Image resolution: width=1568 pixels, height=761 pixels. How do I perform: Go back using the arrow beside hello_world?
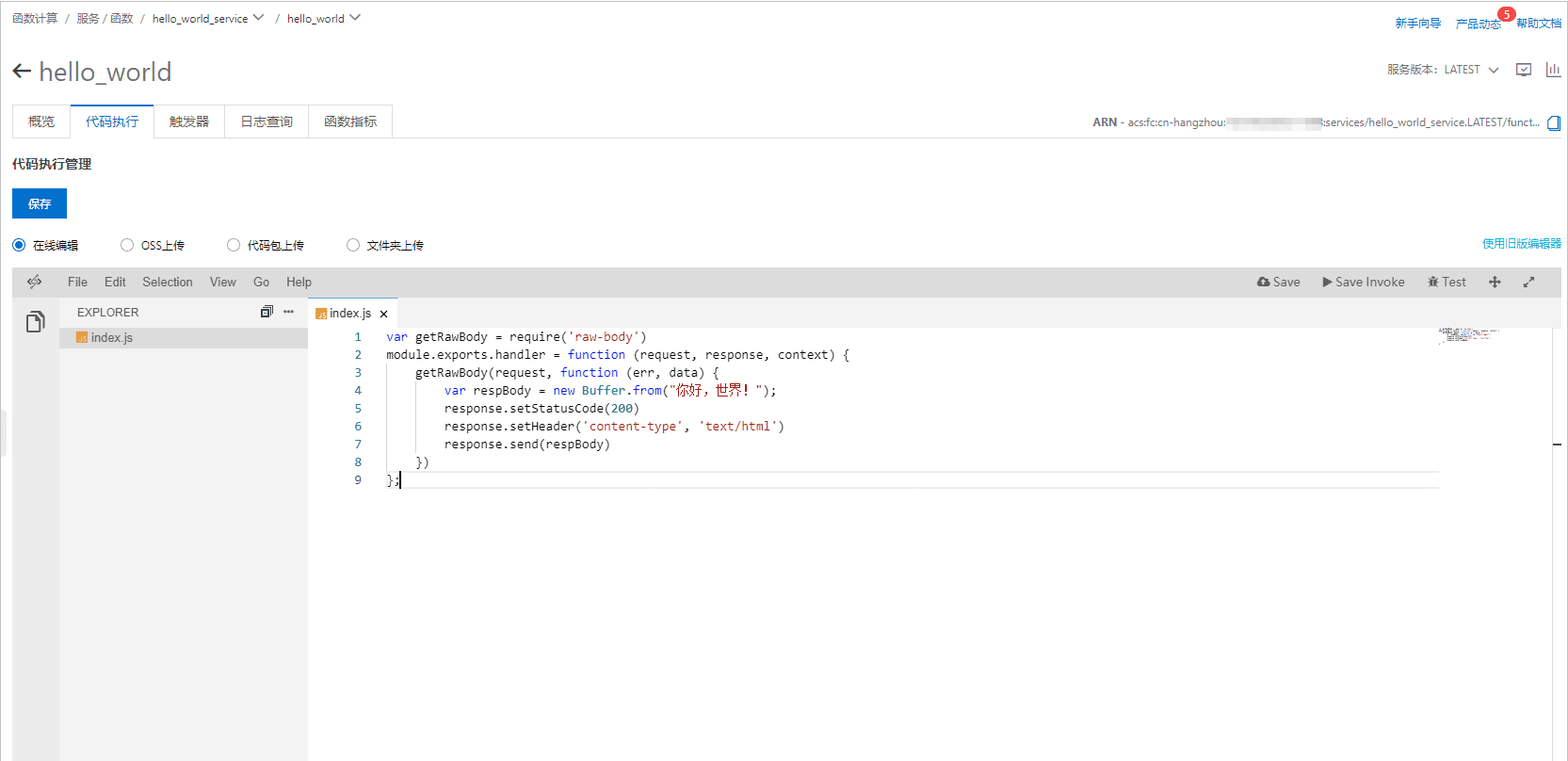pyautogui.click(x=22, y=72)
